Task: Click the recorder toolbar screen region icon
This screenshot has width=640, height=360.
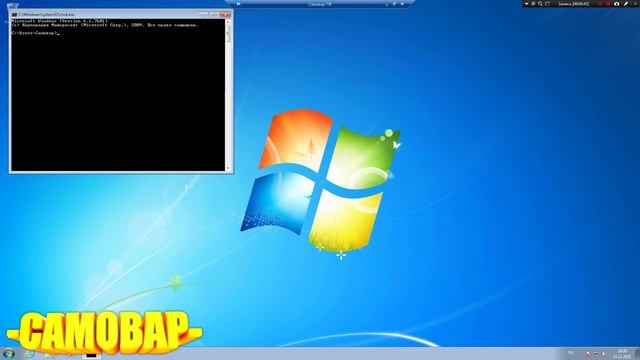Action: 548,4
